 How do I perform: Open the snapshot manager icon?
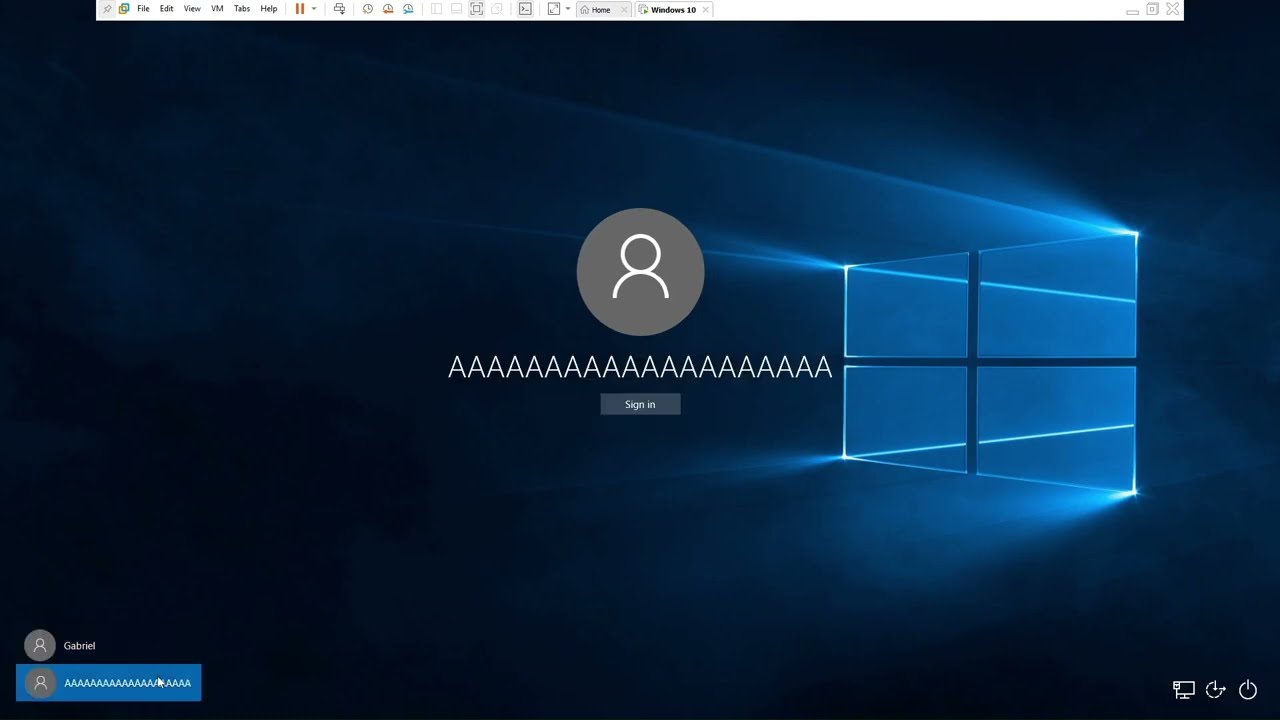[408, 9]
